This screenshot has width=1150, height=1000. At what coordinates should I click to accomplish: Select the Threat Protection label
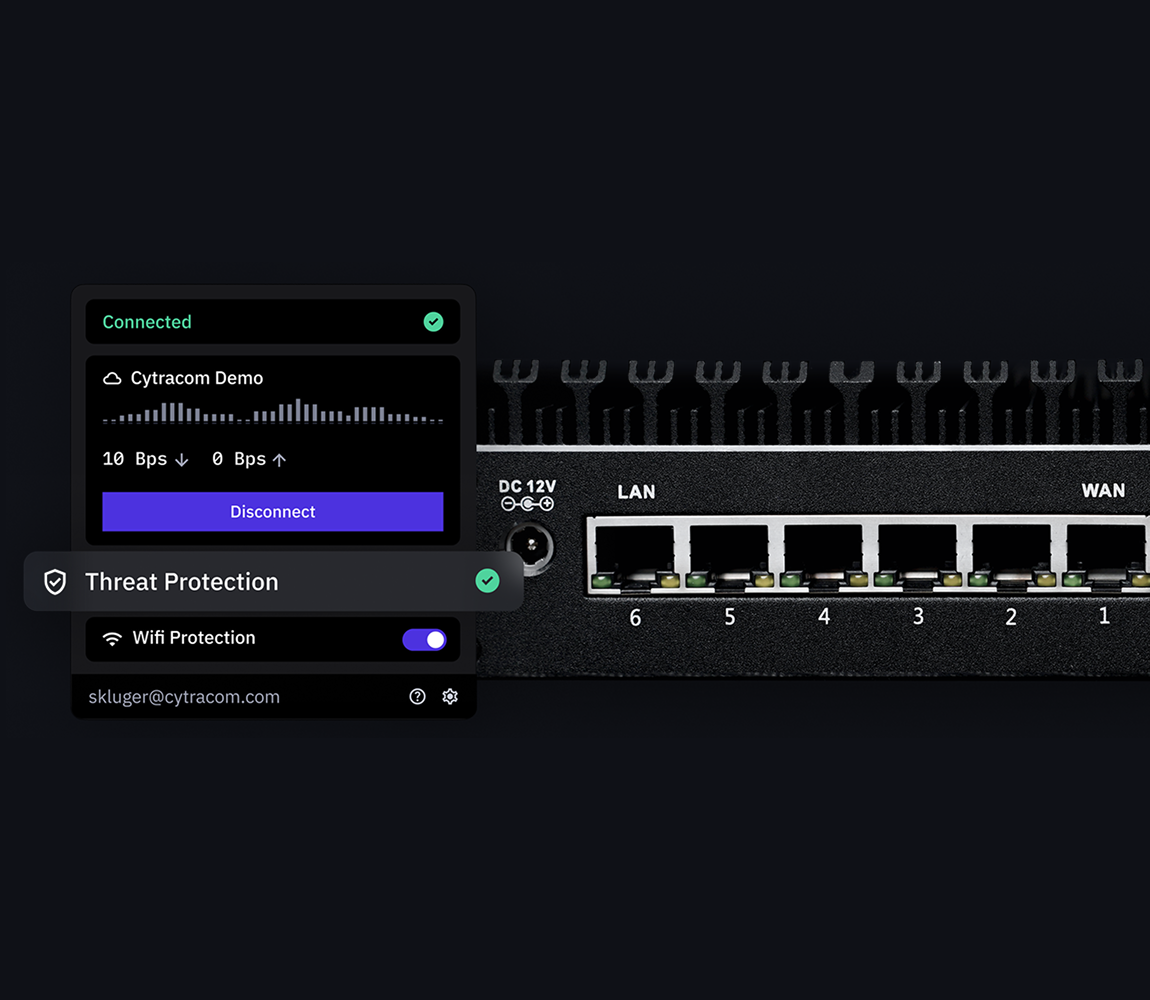[182, 582]
